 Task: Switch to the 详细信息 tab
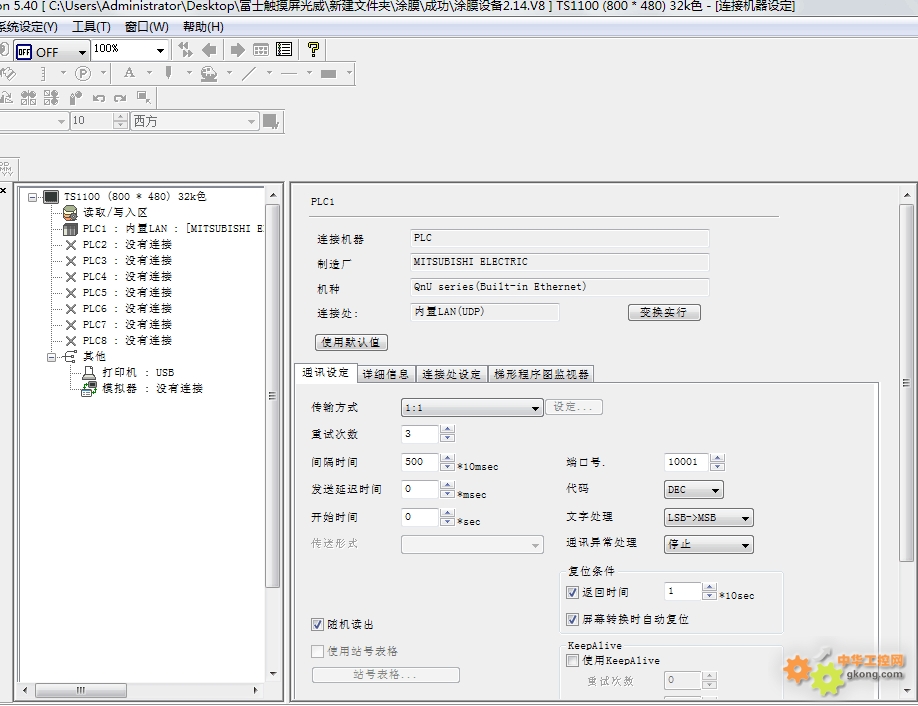[386, 374]
